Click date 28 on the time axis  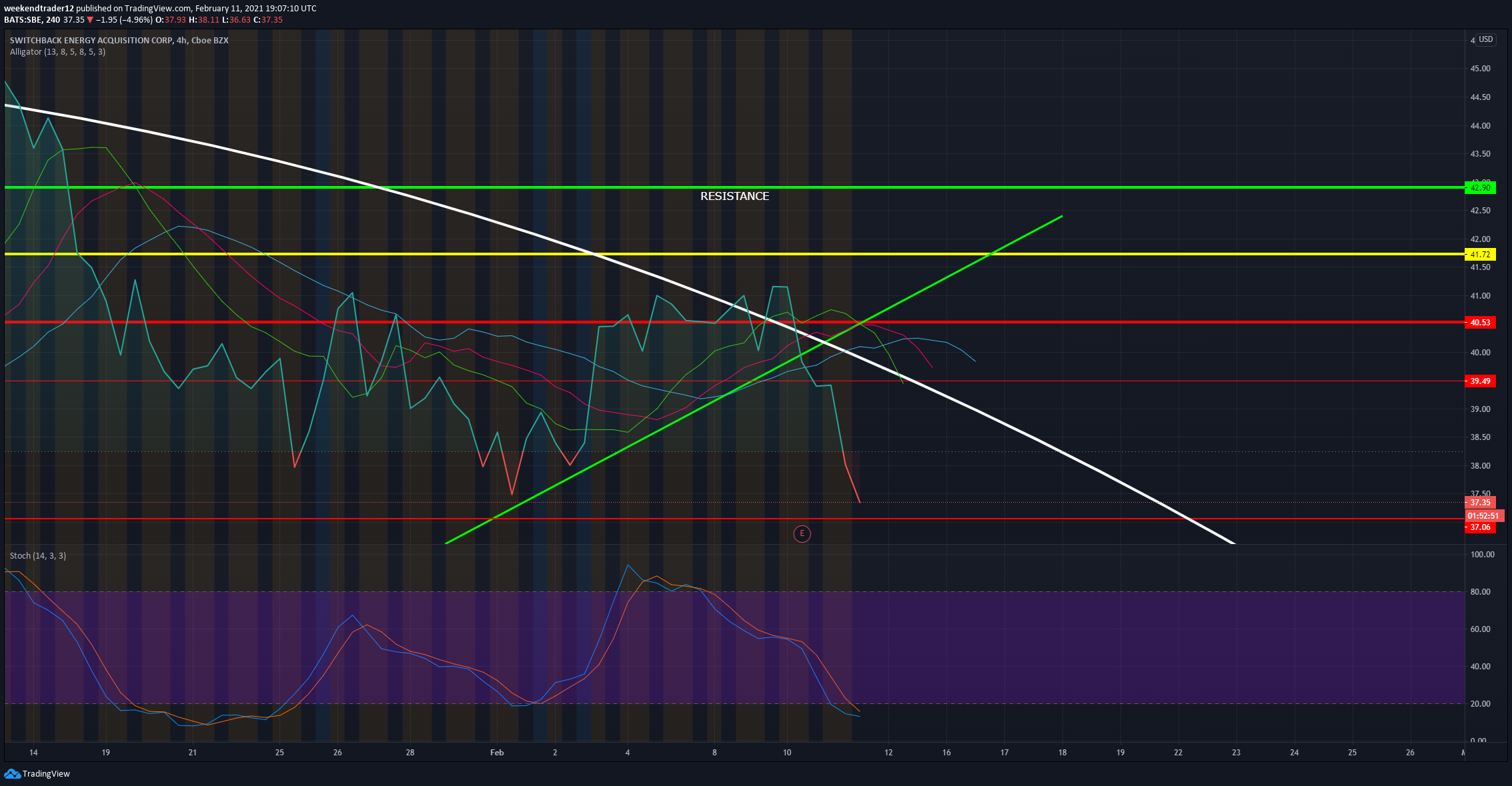410,753
